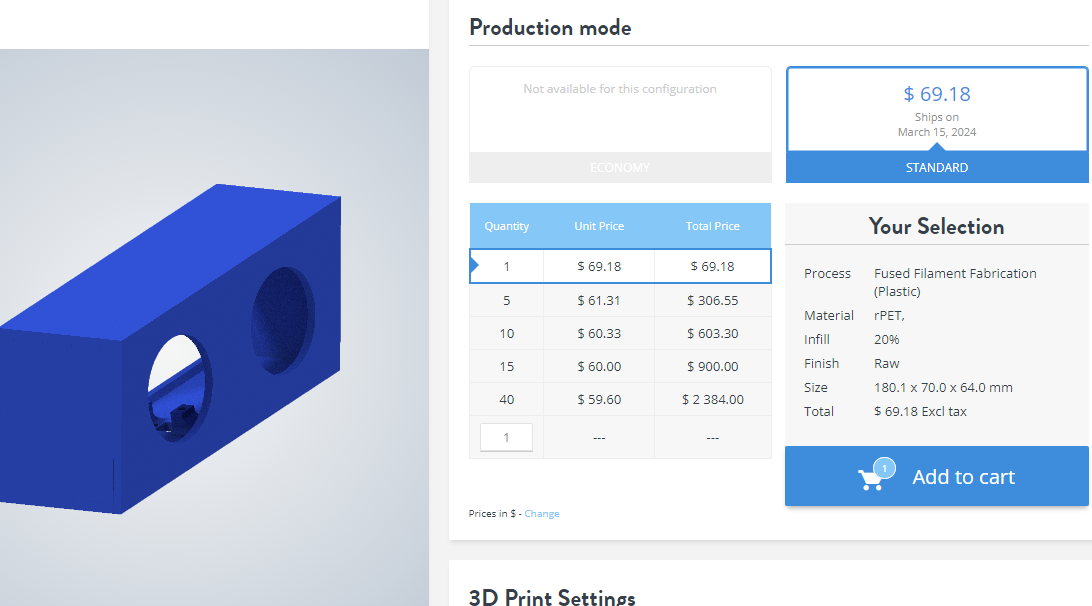This screenshot has height=606, width=1092.
Task: Select the STANDARD production mode card
Action: pos(937,123)
